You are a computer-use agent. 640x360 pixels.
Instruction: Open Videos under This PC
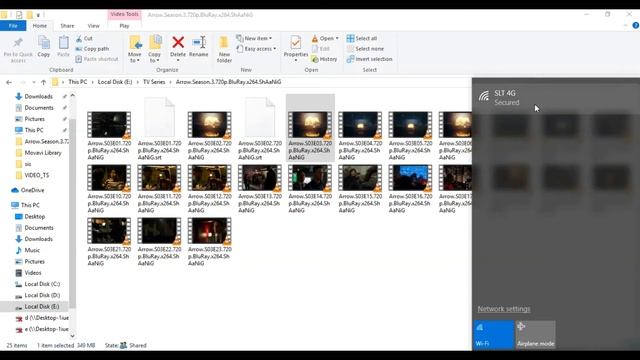click(33, 273)
